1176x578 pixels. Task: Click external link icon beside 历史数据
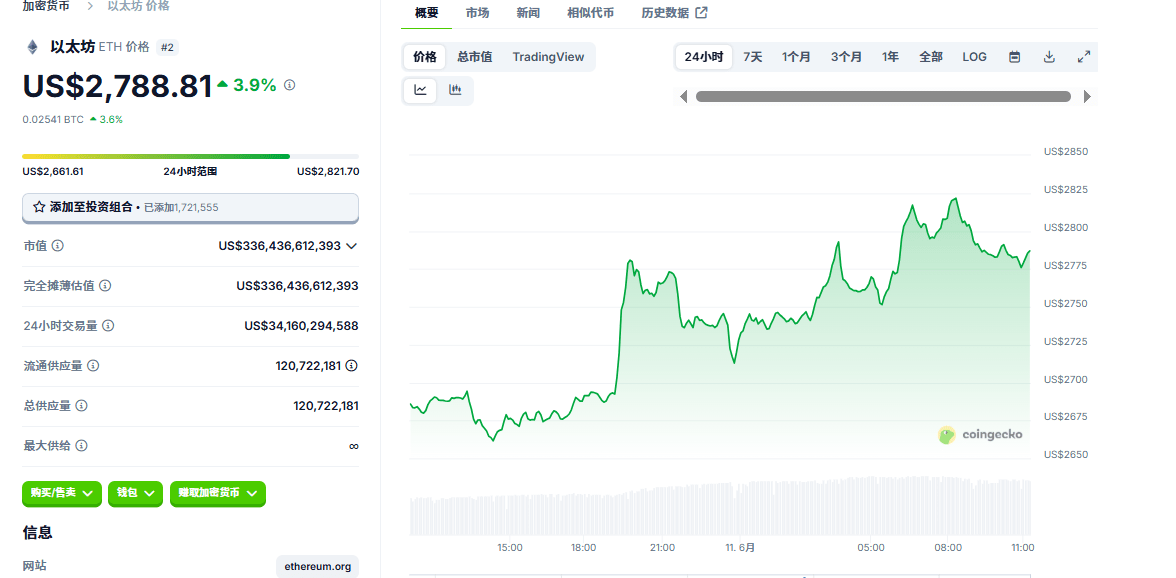click(x=701, y=12)
